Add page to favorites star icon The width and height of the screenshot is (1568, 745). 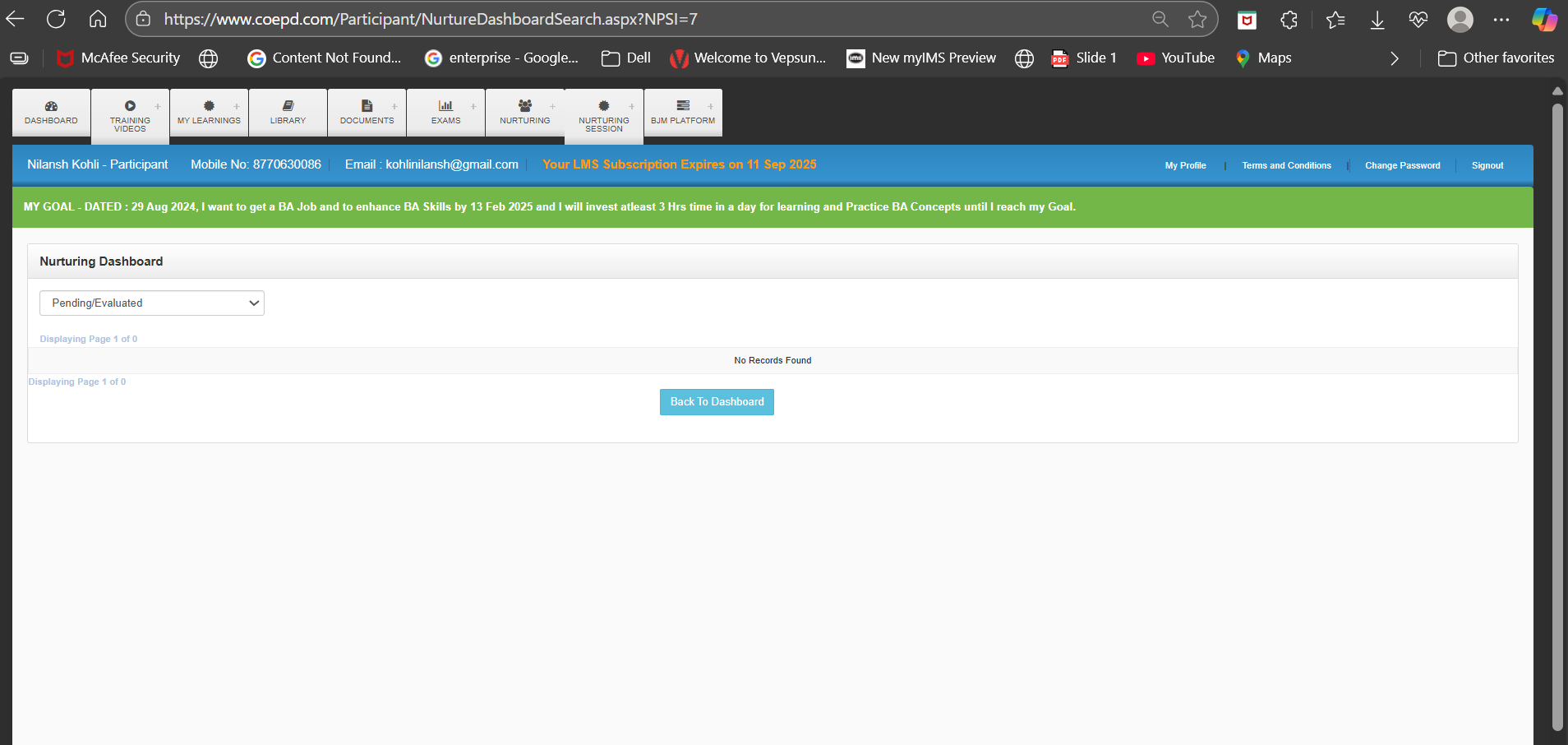point(1197,19)
